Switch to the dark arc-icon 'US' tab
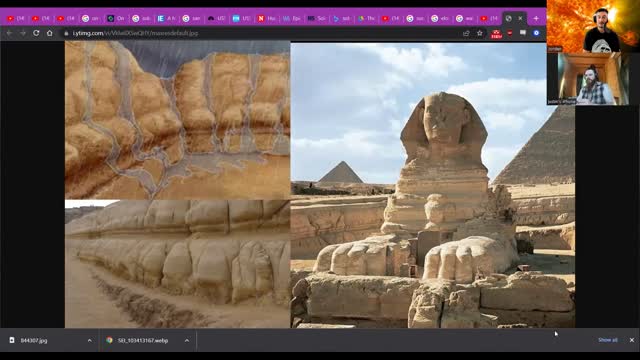This screenshot has width=640, height=360. pos(216,18)
